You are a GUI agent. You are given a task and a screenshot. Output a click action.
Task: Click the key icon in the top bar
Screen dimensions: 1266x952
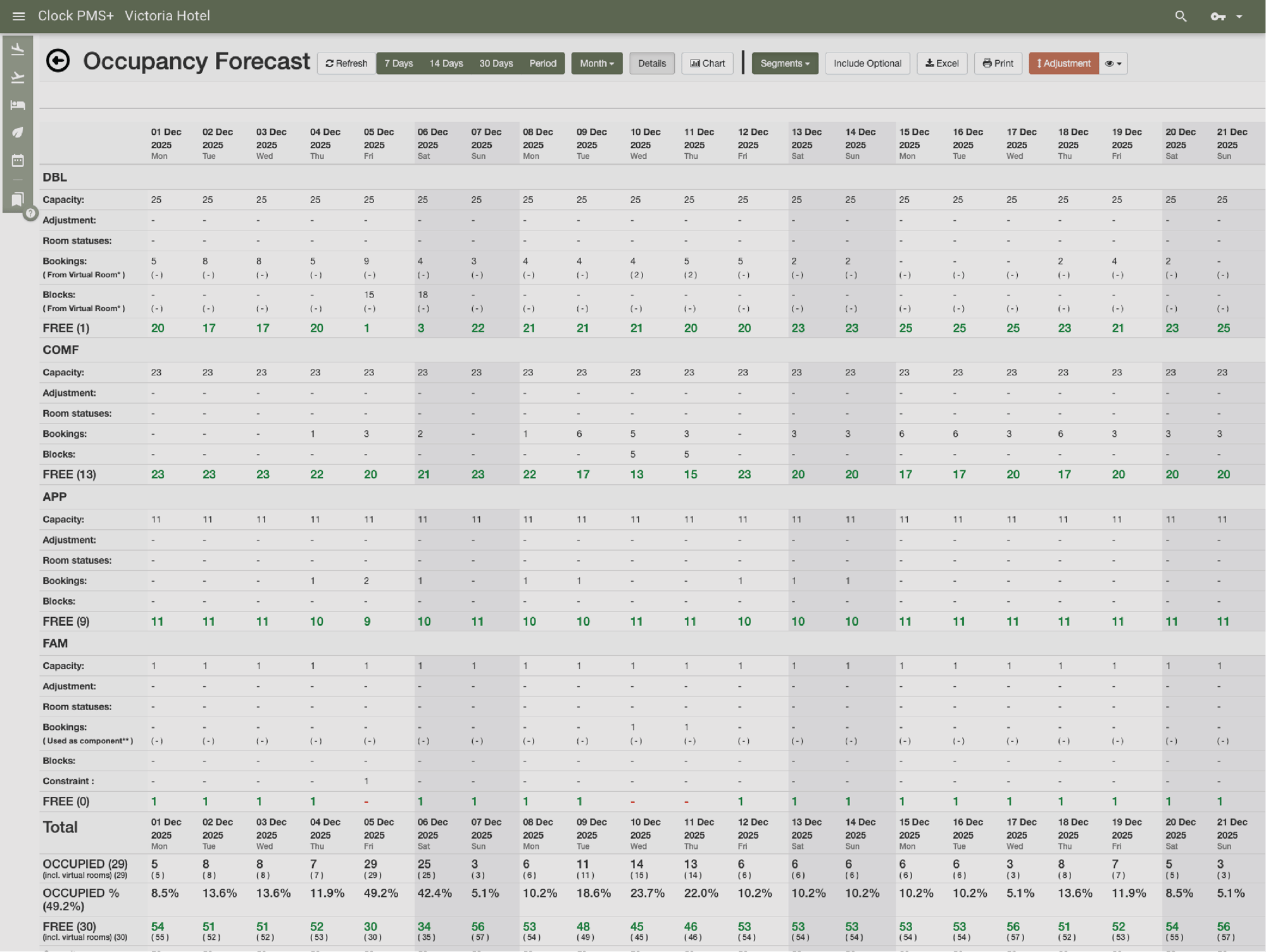coord(1217,16)
